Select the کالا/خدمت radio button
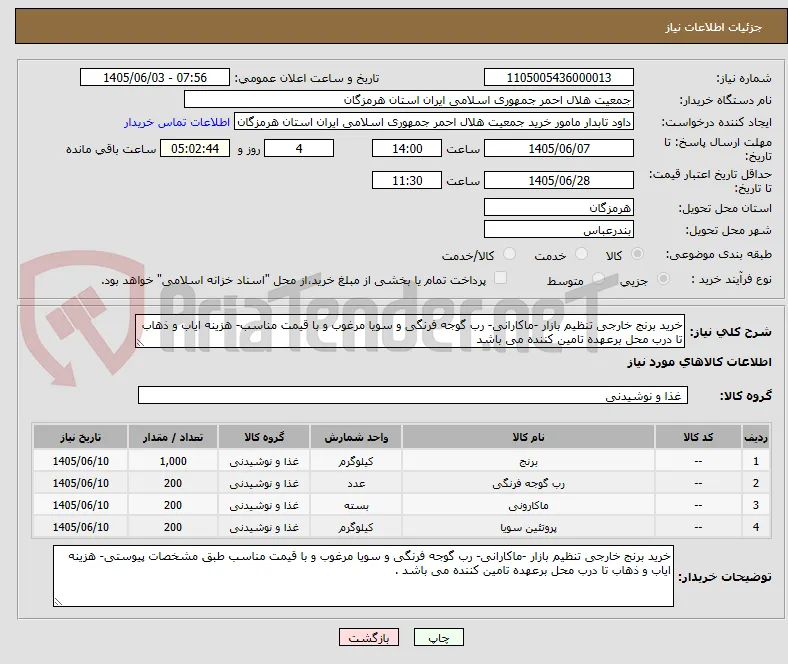Image resolution: width=788 pixels, height=664 pixels. pyautogui.click(x=510, y=254)
